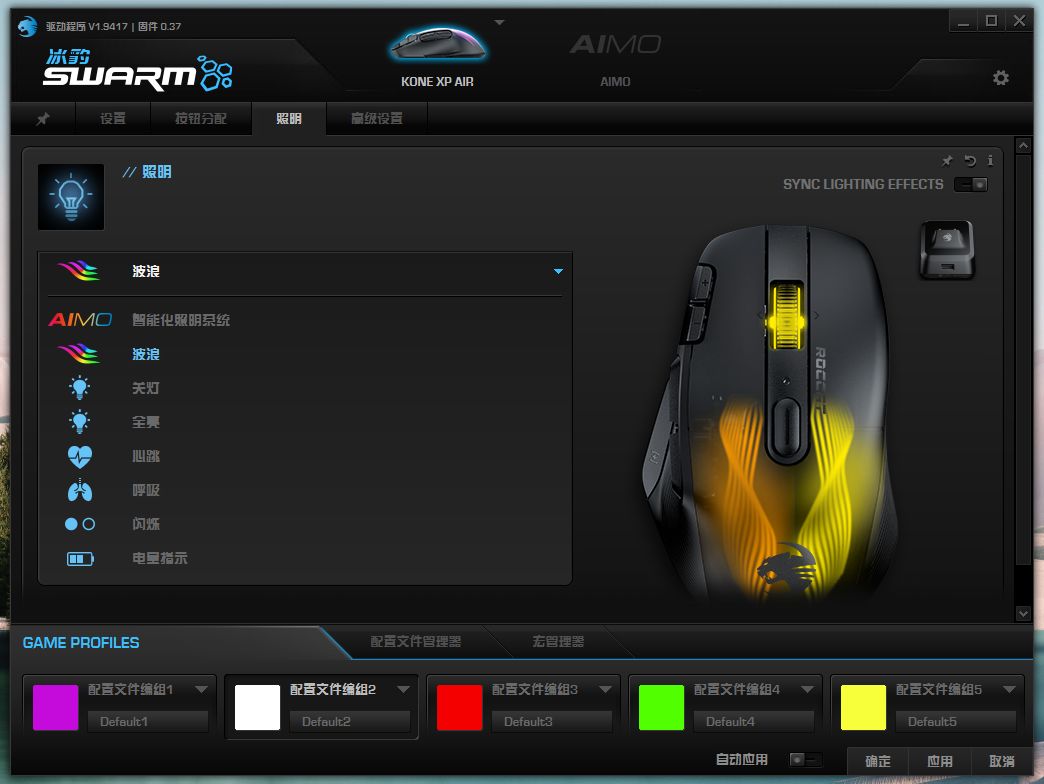Click the mouse scroll wheel lighting zone
The image size is (1044, 784).
click(x=786, y=316)
